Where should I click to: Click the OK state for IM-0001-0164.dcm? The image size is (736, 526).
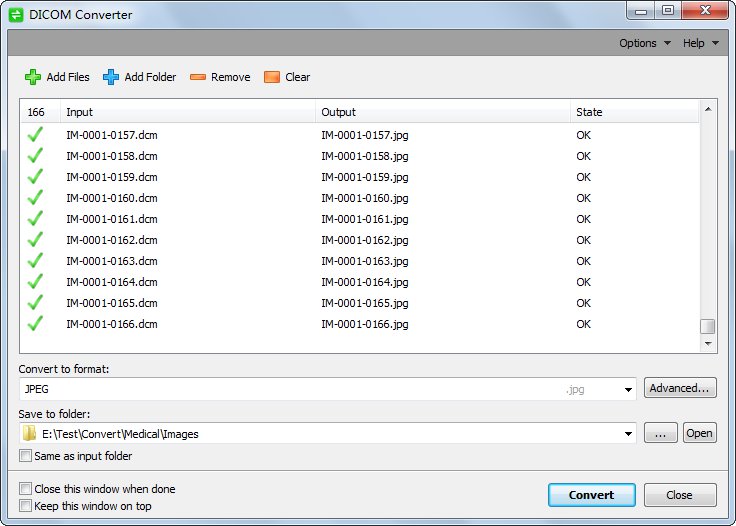click(x=583, y=282)
